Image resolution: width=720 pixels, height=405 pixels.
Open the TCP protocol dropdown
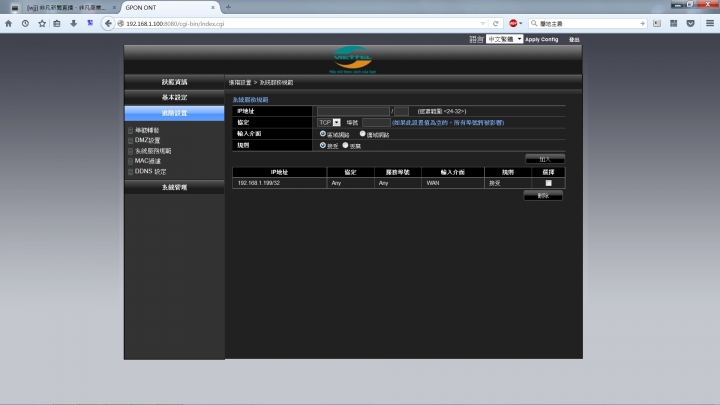(x=329, y=122)
